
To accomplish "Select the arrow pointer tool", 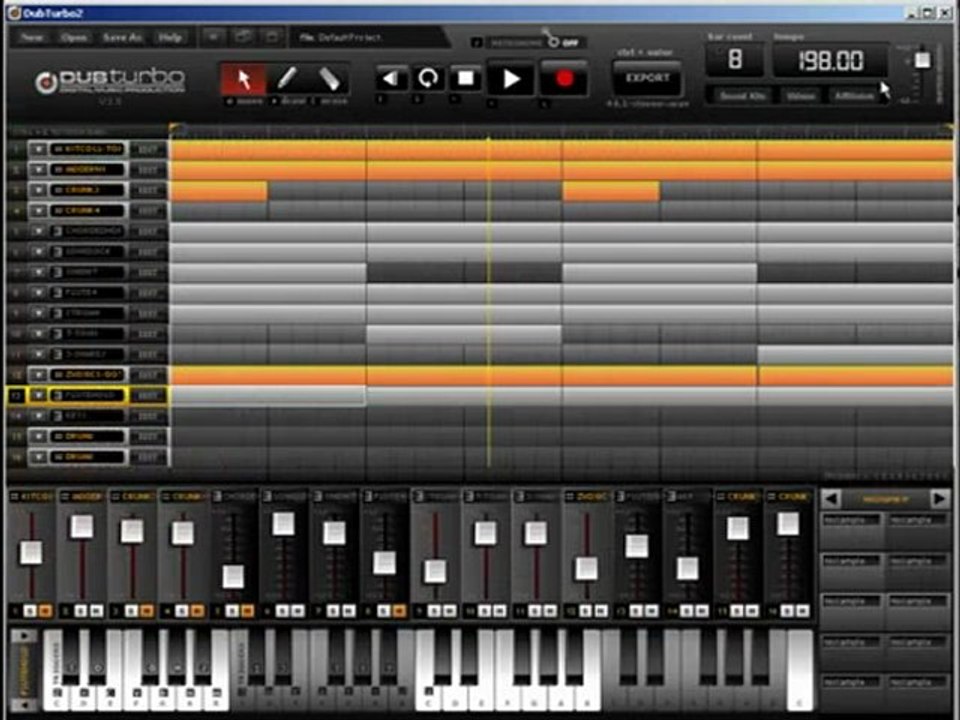I will (x=244, y=79).
